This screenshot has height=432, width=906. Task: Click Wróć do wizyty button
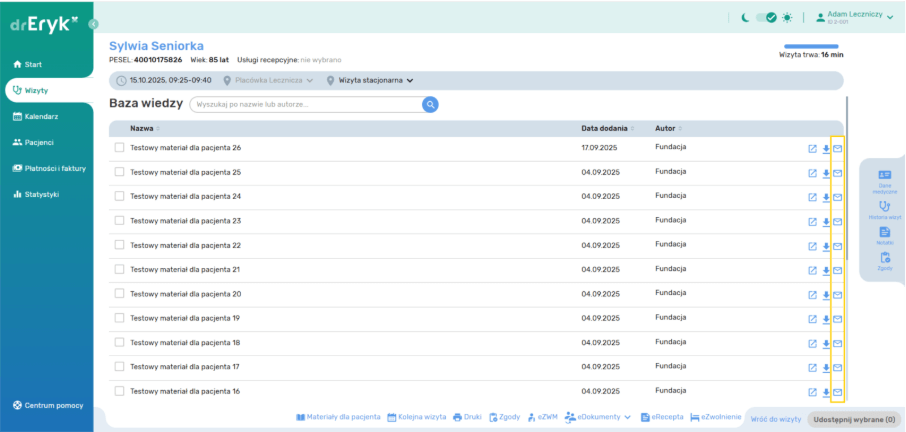point(775,419)
